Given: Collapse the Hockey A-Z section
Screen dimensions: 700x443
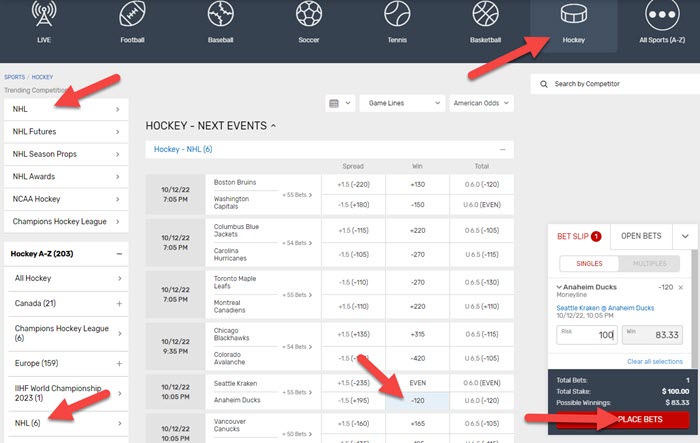Looking at the screenshot, I should point(119,254).
